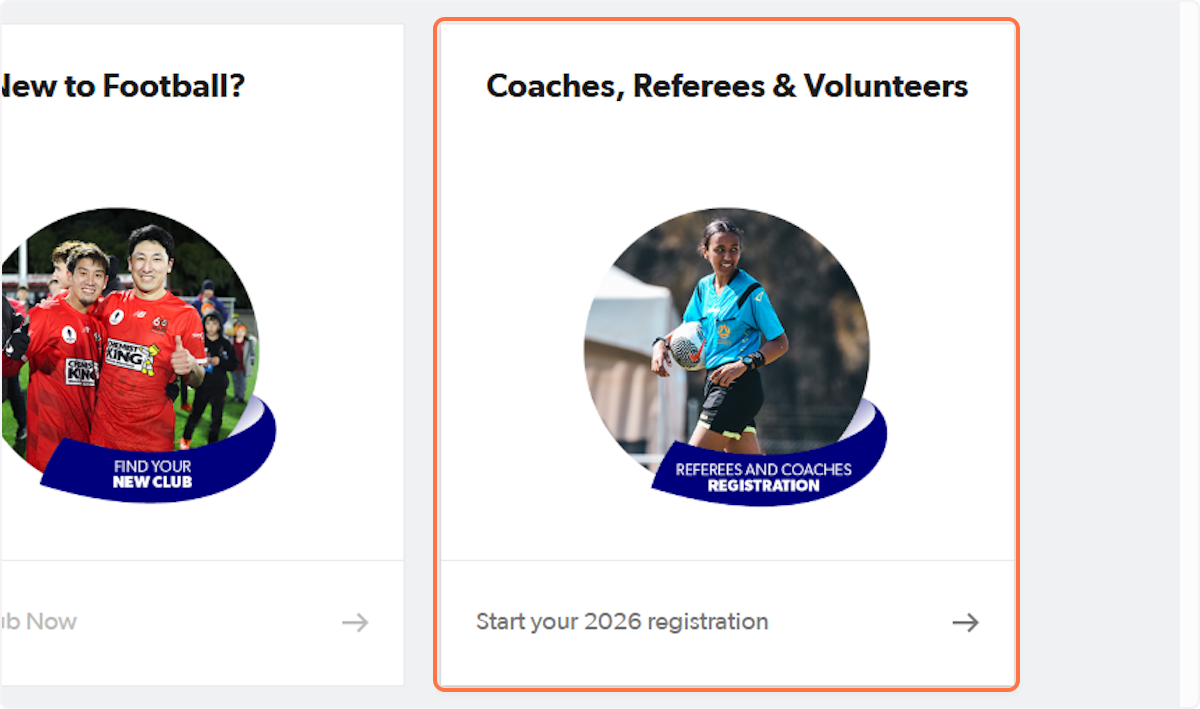Click the 'Coaches, Referees & Volunteers' heading
Viewport: 1200px width, 709px height.
tap(726, 86)
